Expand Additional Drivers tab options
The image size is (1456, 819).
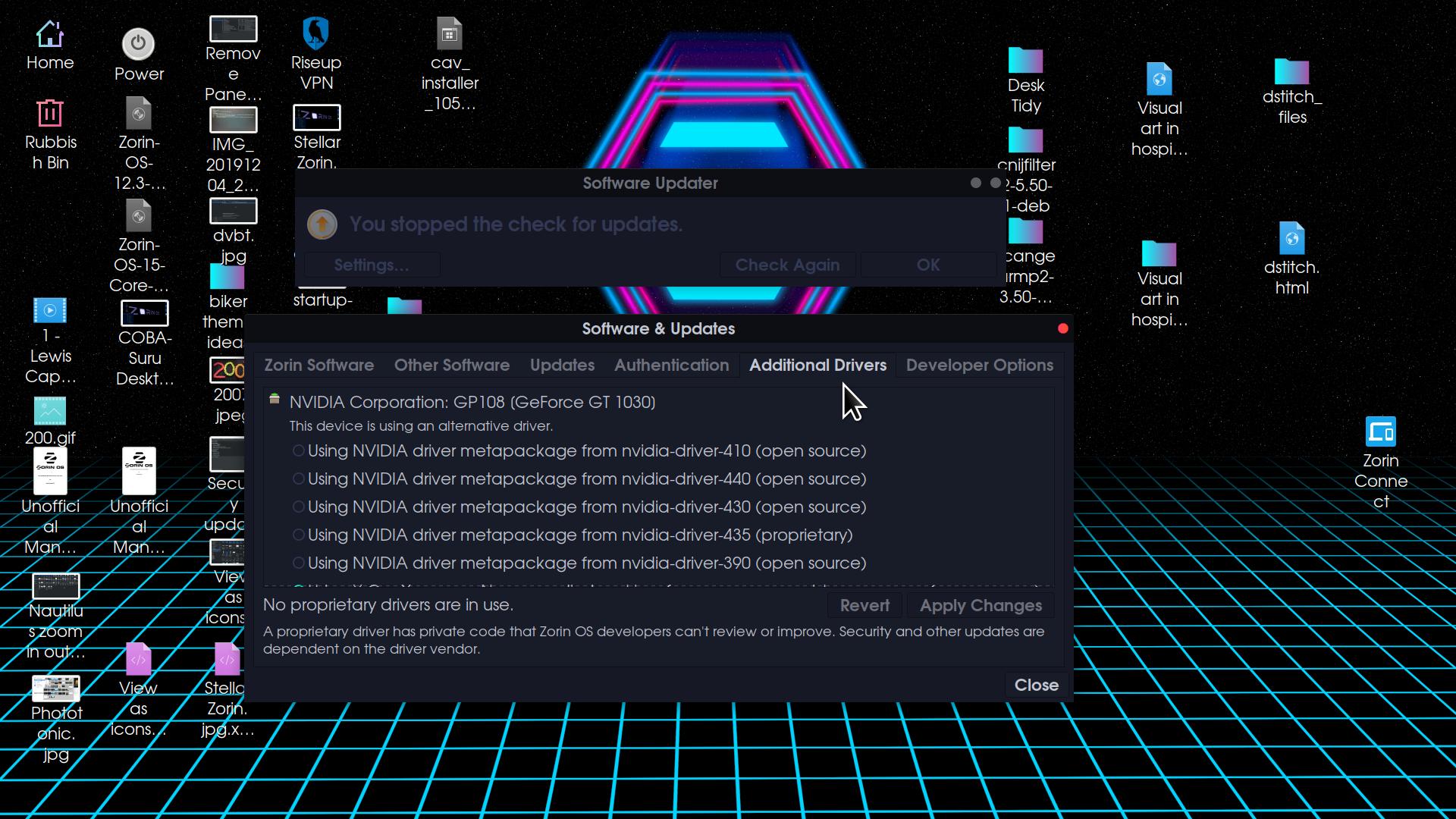pos(817,365)
